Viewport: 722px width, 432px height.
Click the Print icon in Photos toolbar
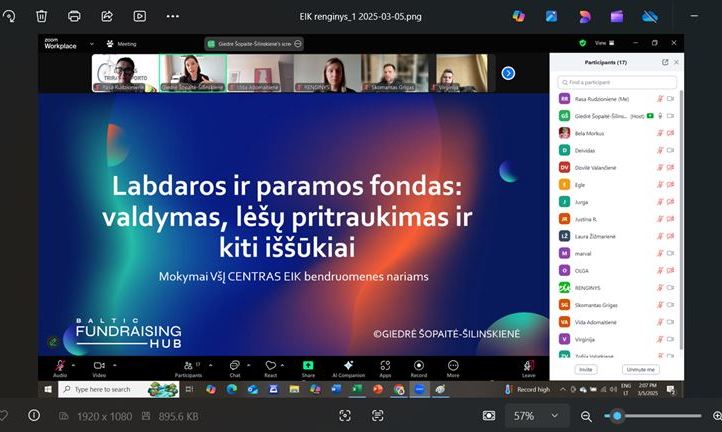point(74,16)
